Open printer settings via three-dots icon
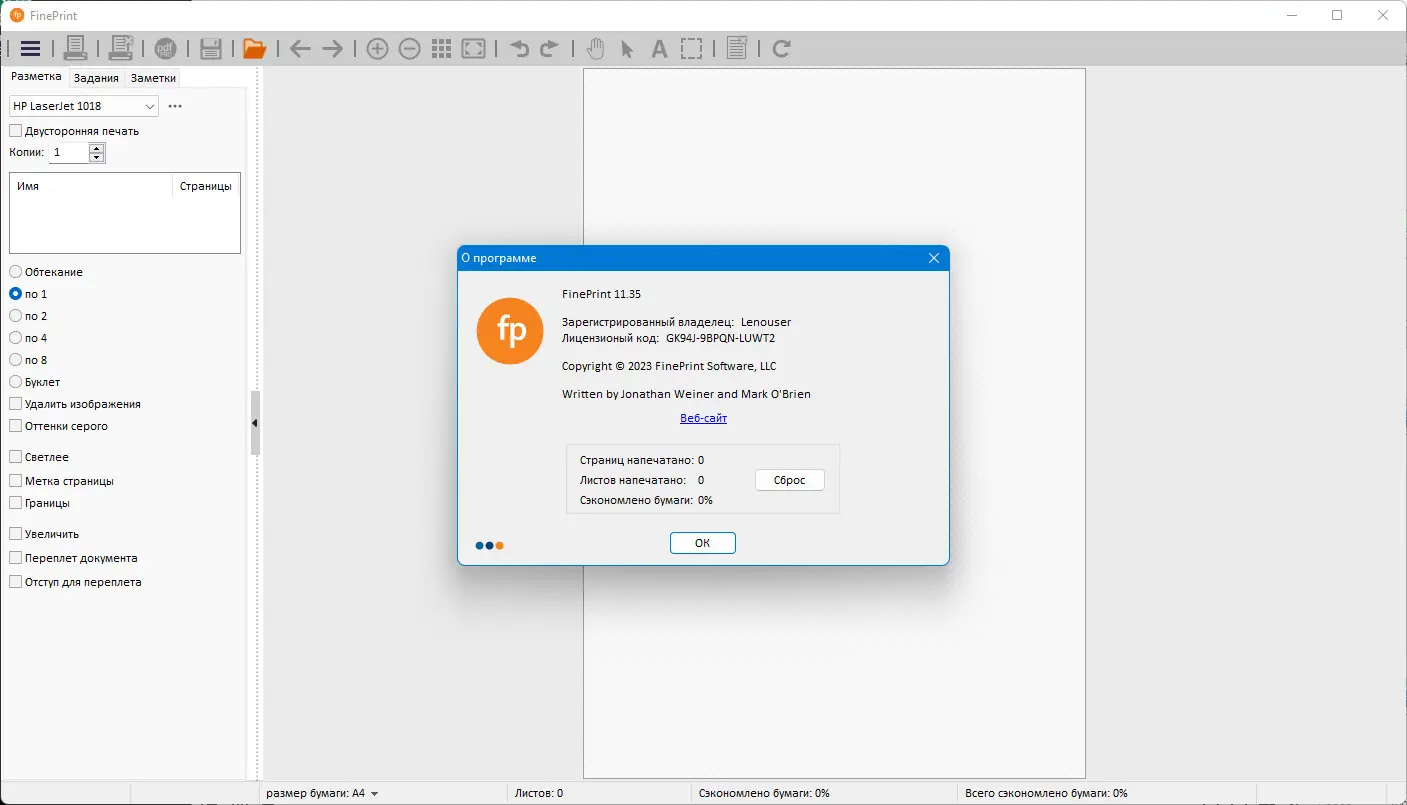Viewport: 1407px width, 805px height. [x=175, y=106]
